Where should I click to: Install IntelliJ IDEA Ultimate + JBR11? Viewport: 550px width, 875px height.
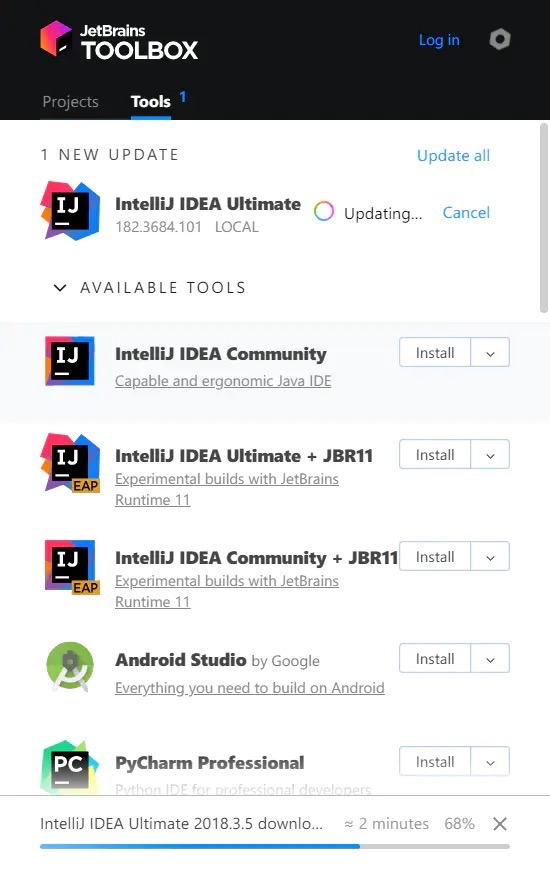435,454
